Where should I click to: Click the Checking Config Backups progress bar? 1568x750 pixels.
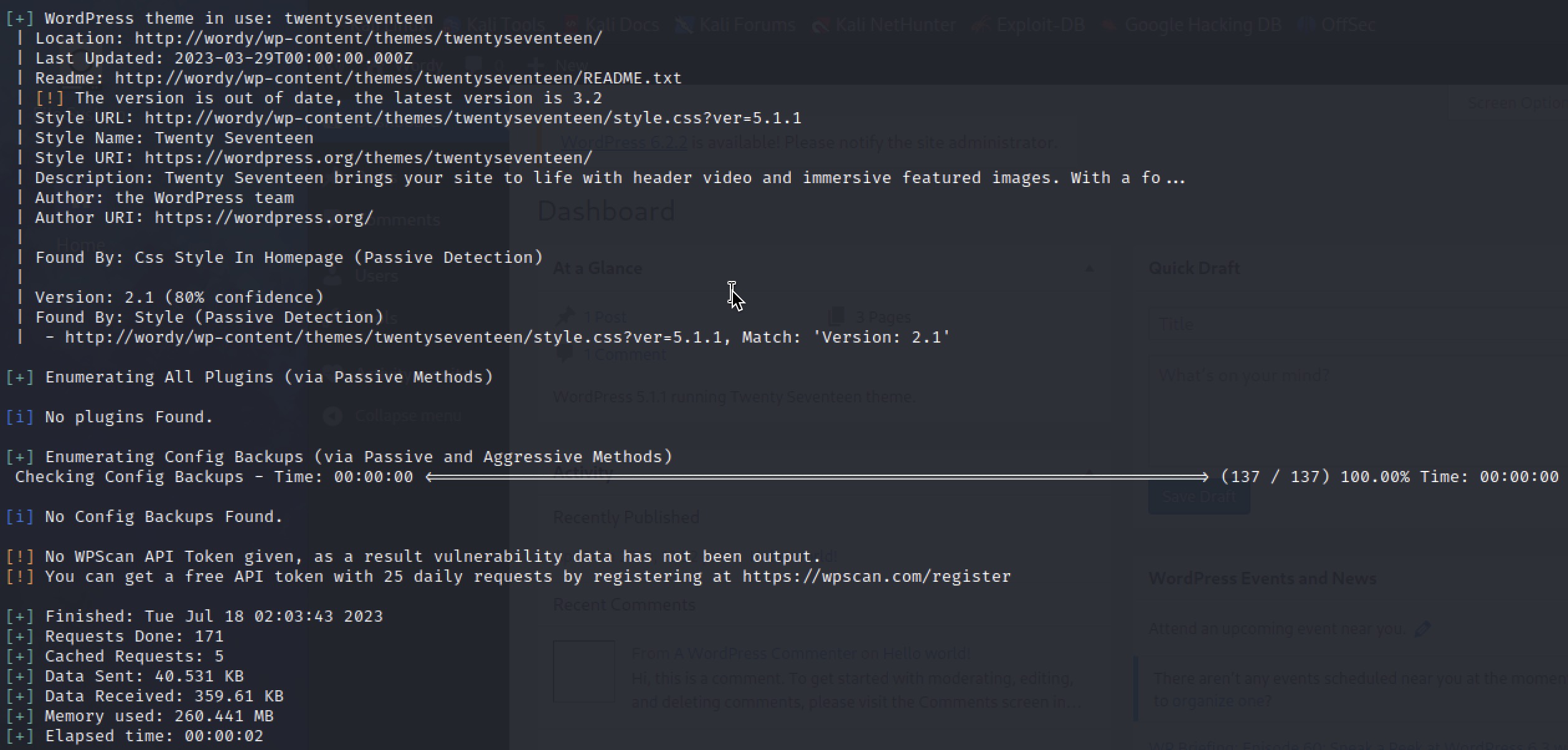[x=817, y=477]
